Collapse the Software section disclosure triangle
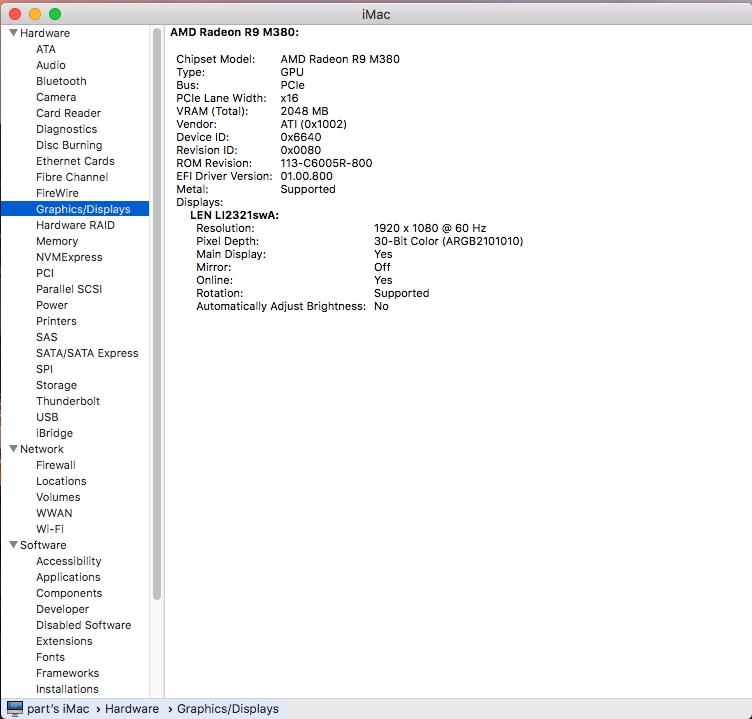The image size is (752, 719). [x=13, y=545]
